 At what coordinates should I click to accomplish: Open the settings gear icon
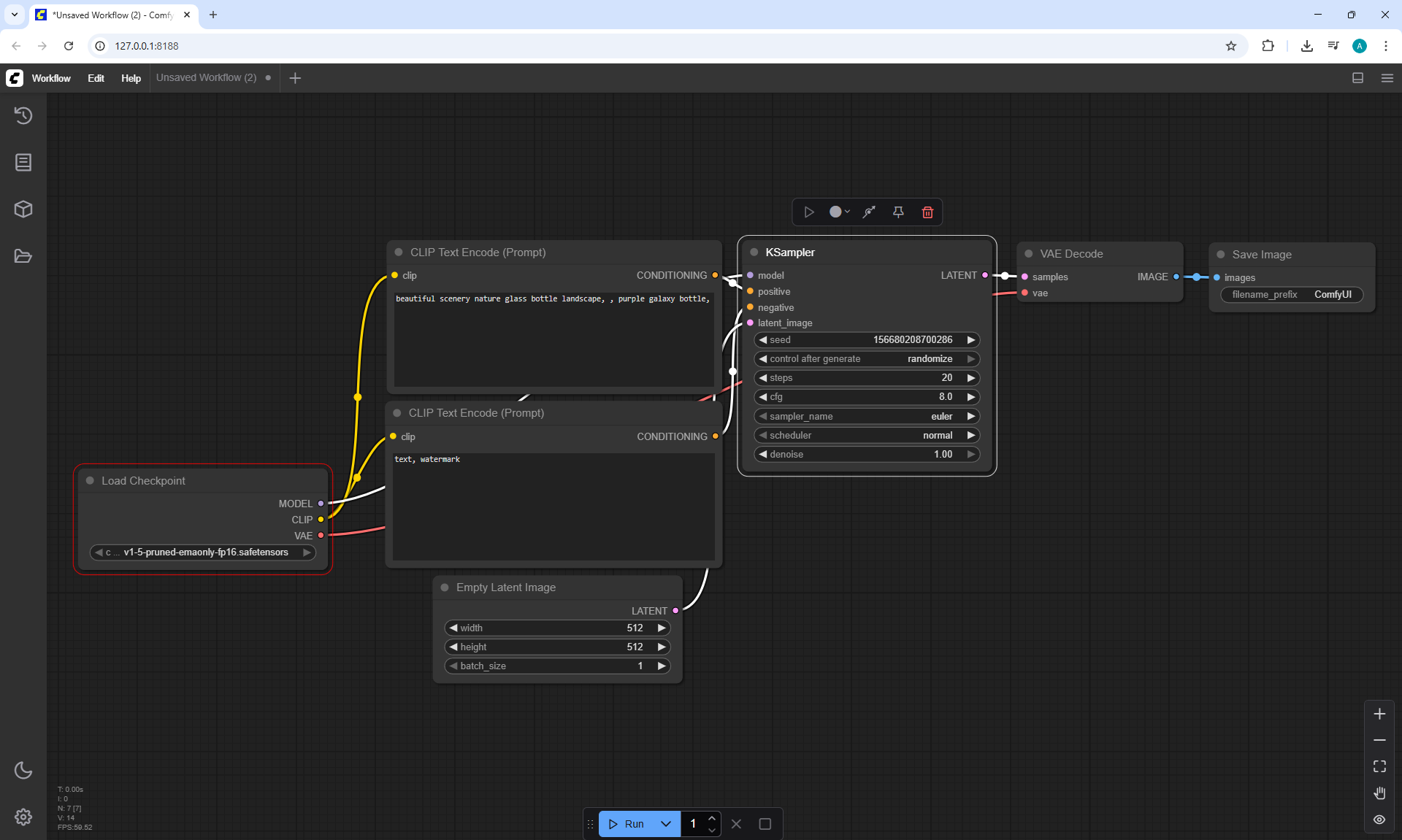23,817
